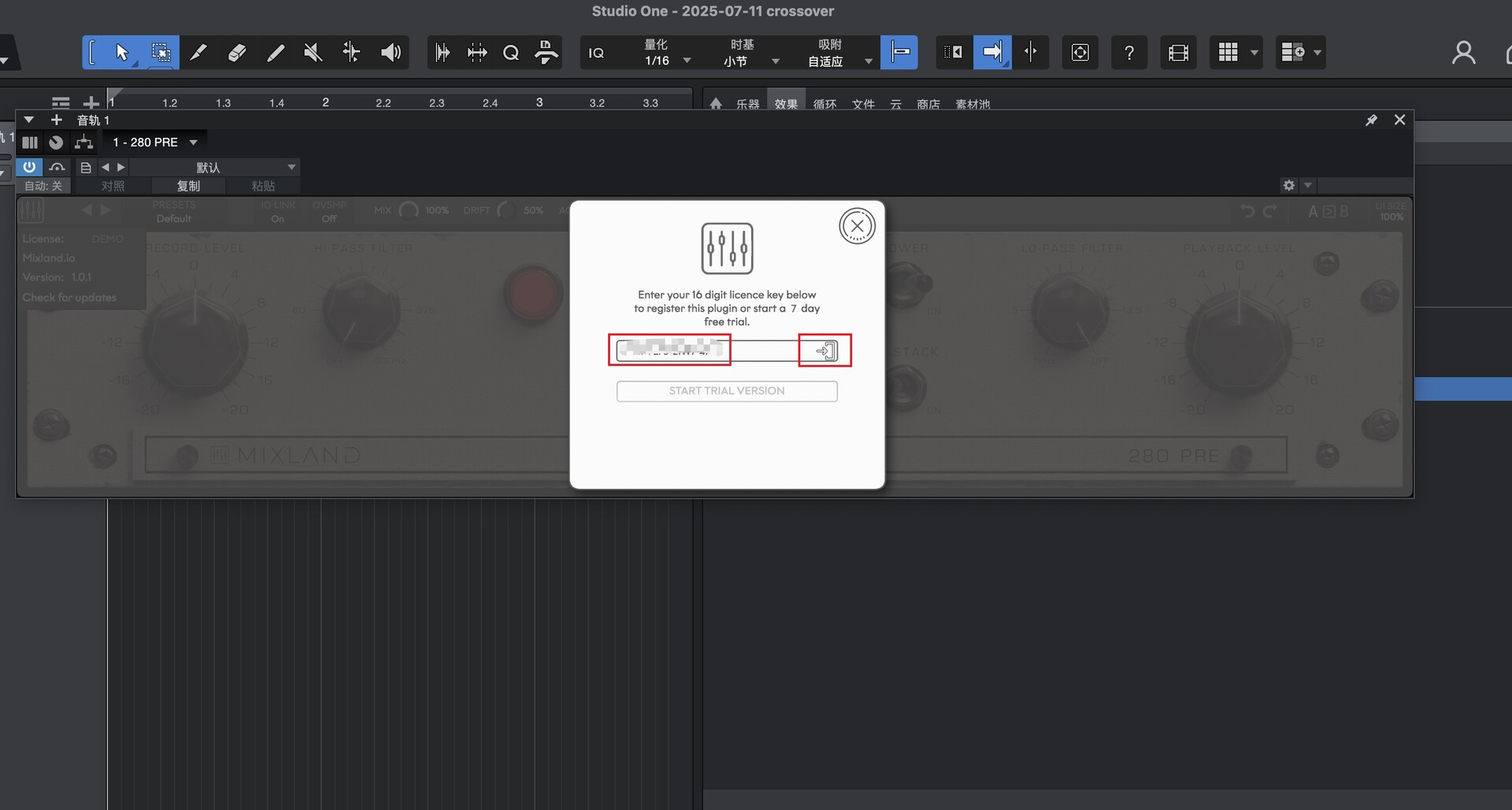The width and height of the screenshot is (1512, 810).
Task: Open arrow dropdown next to the gear
Action: tap(1308, 186)
